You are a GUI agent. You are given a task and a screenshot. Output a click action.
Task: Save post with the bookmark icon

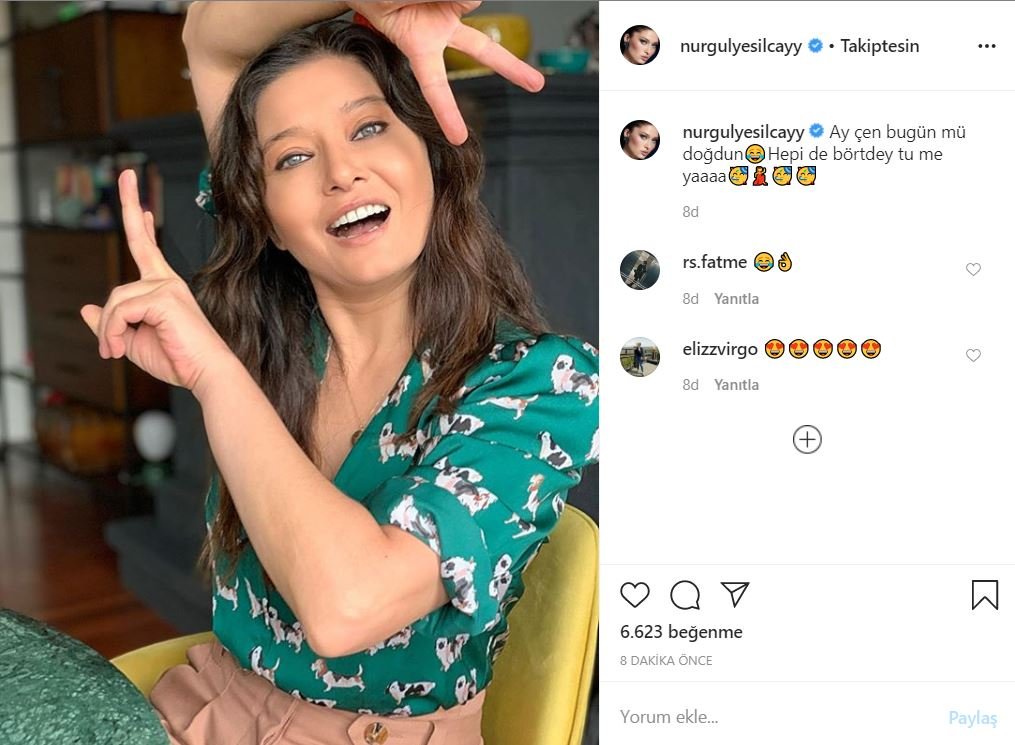984,595
